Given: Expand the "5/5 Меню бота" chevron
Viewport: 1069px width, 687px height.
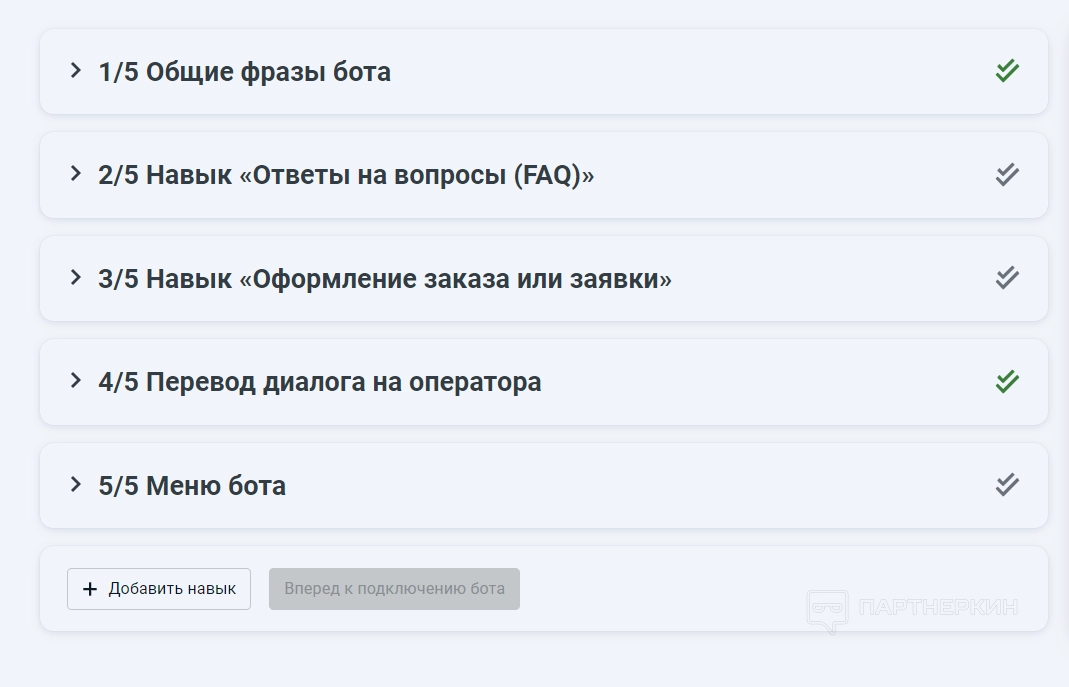Looking at the screenshot, I should [x=75, y=484].
